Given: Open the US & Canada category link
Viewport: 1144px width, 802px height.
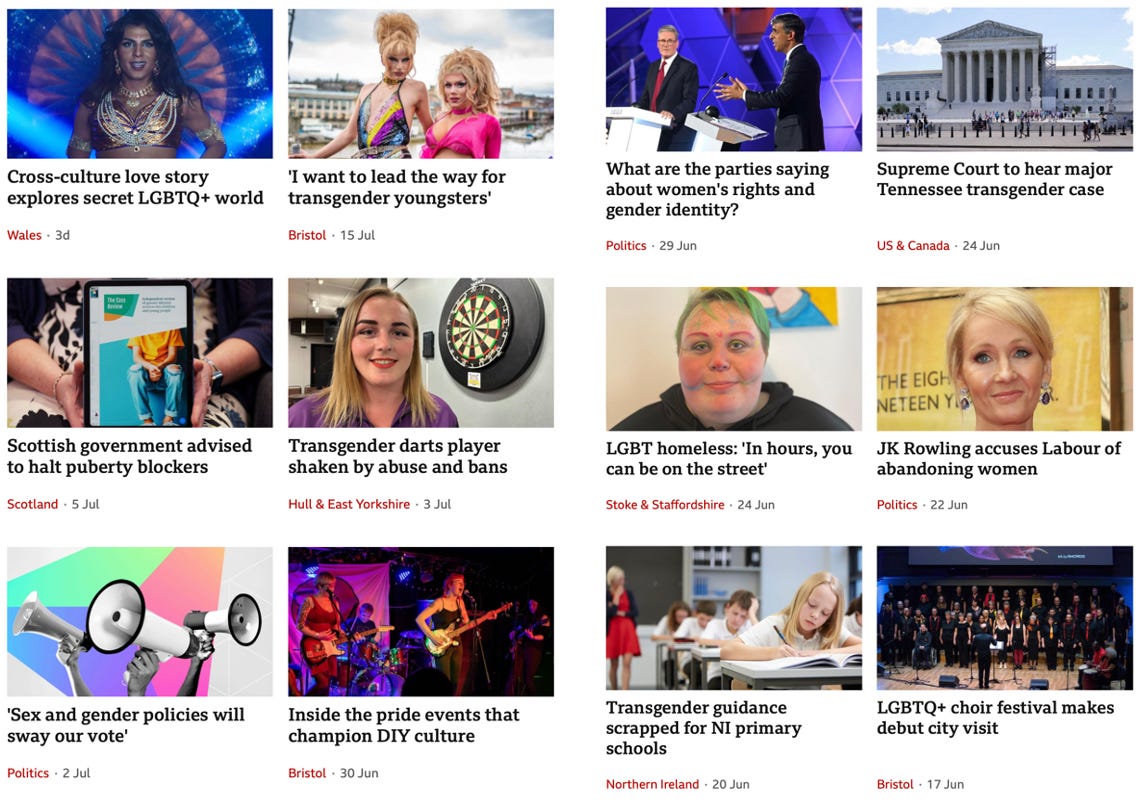Looking at the screenshot, I should tap(913, 246).
